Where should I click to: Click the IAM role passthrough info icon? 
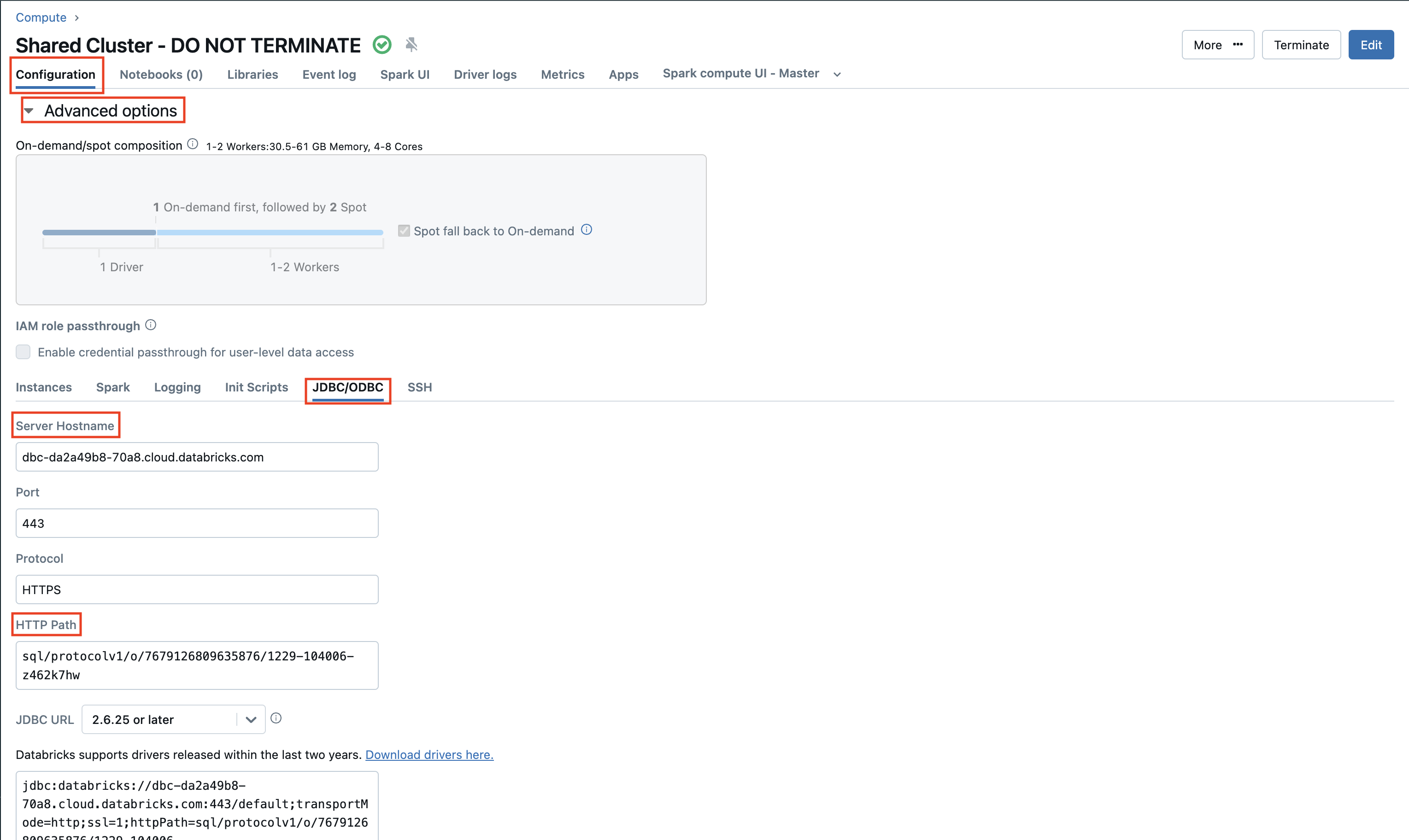pos(151,324)
